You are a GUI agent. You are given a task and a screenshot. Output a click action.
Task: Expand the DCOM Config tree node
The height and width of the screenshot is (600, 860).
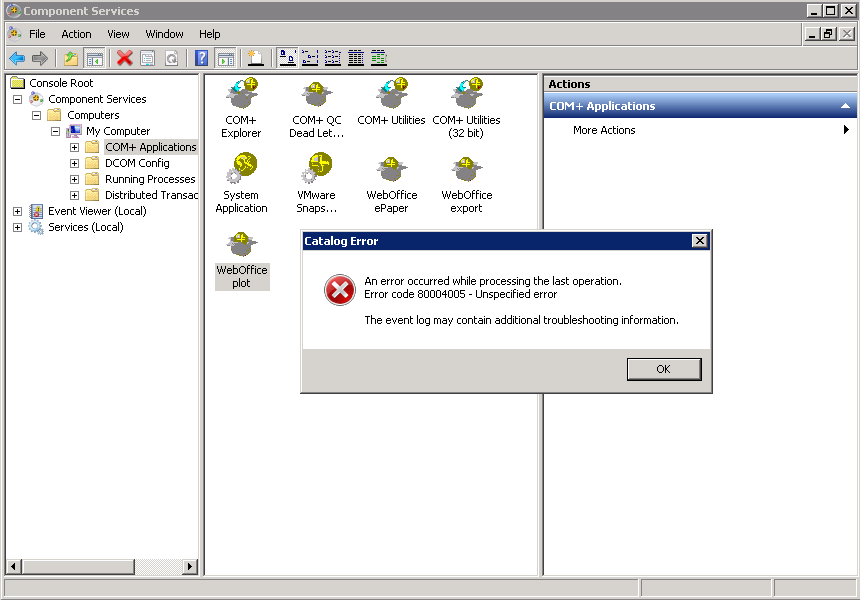click(x=74, y=163)
